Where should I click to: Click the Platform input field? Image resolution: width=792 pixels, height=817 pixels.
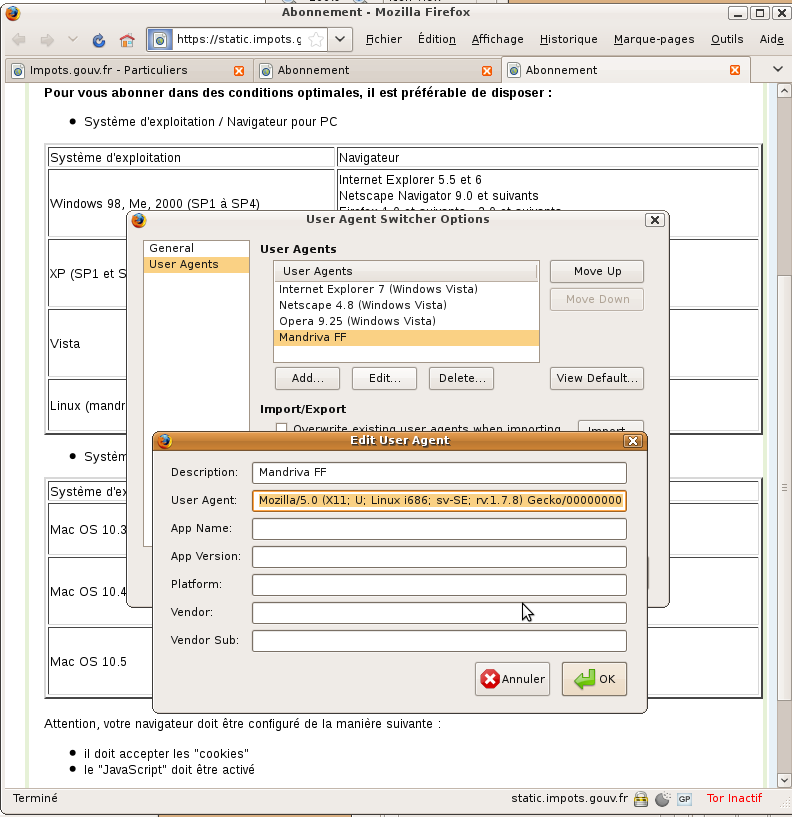(x=439, y=585)
